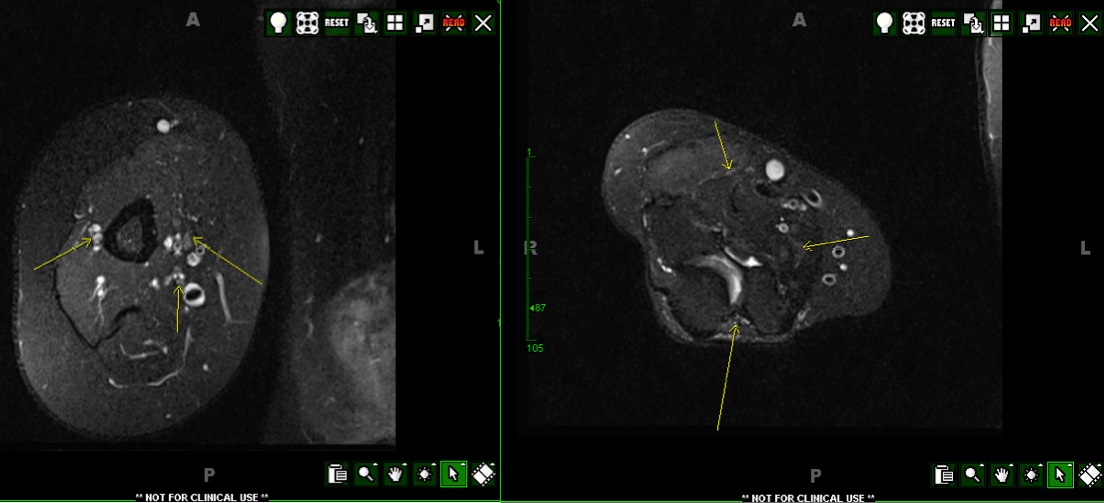Open the cine film tool in right viewport
Image resolution: width=1104 pixels, height=503 pixels.
click(1090, 474)
